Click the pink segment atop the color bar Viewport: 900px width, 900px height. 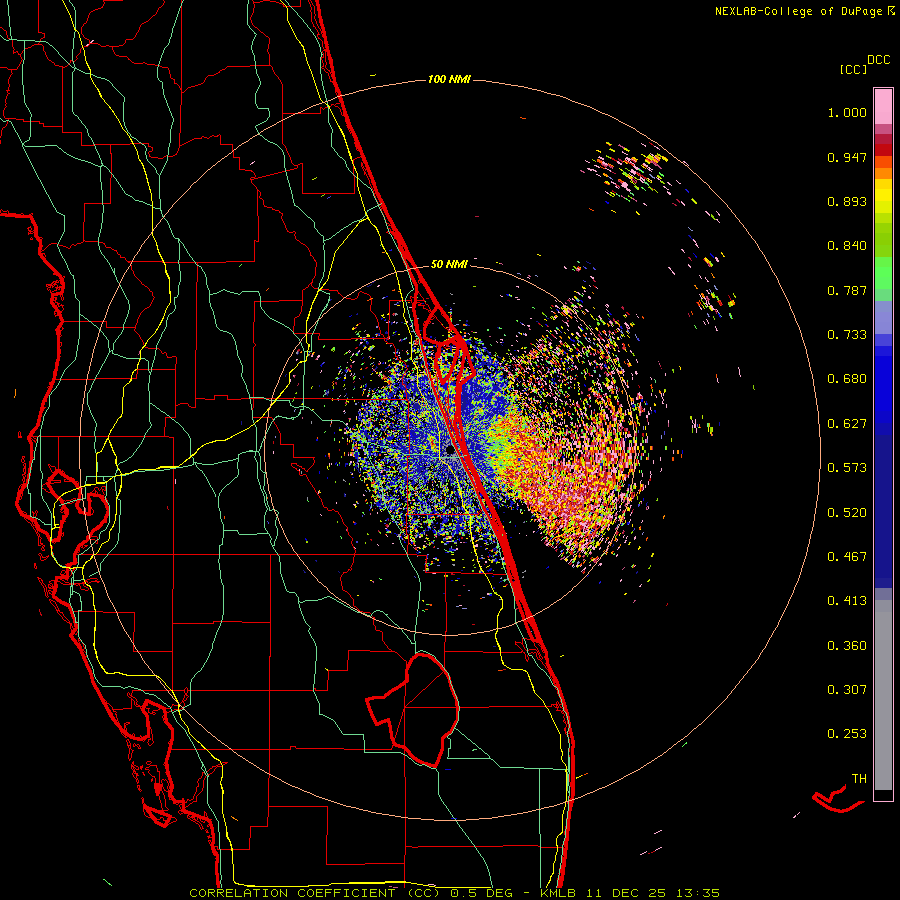[x=883, y=106]
